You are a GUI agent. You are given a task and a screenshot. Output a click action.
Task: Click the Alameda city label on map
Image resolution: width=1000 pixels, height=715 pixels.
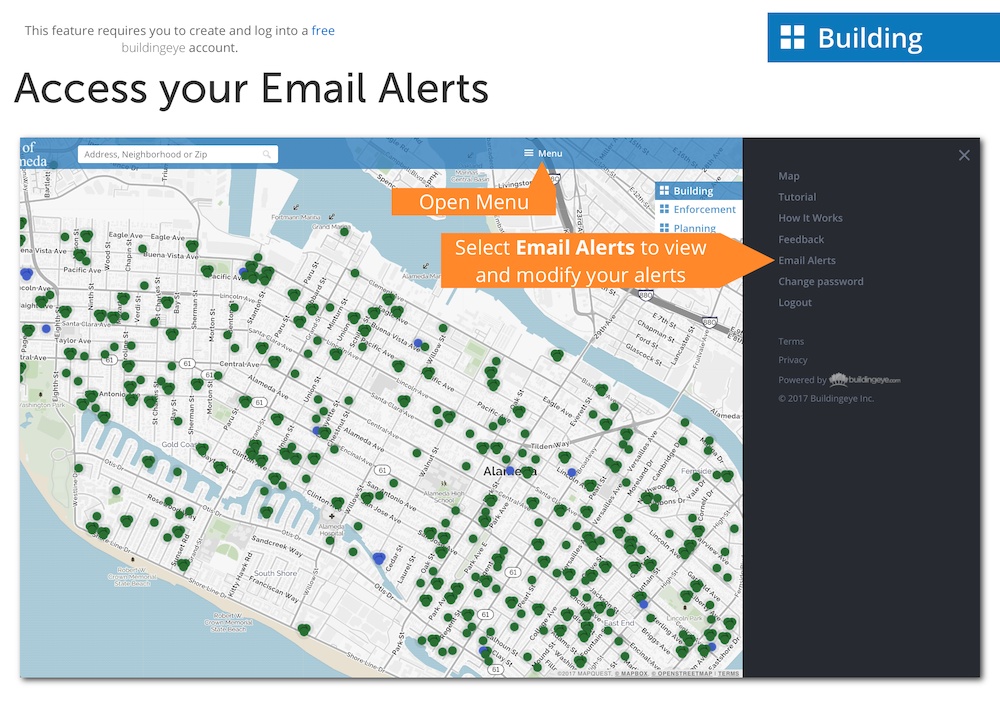coord(510,471)
